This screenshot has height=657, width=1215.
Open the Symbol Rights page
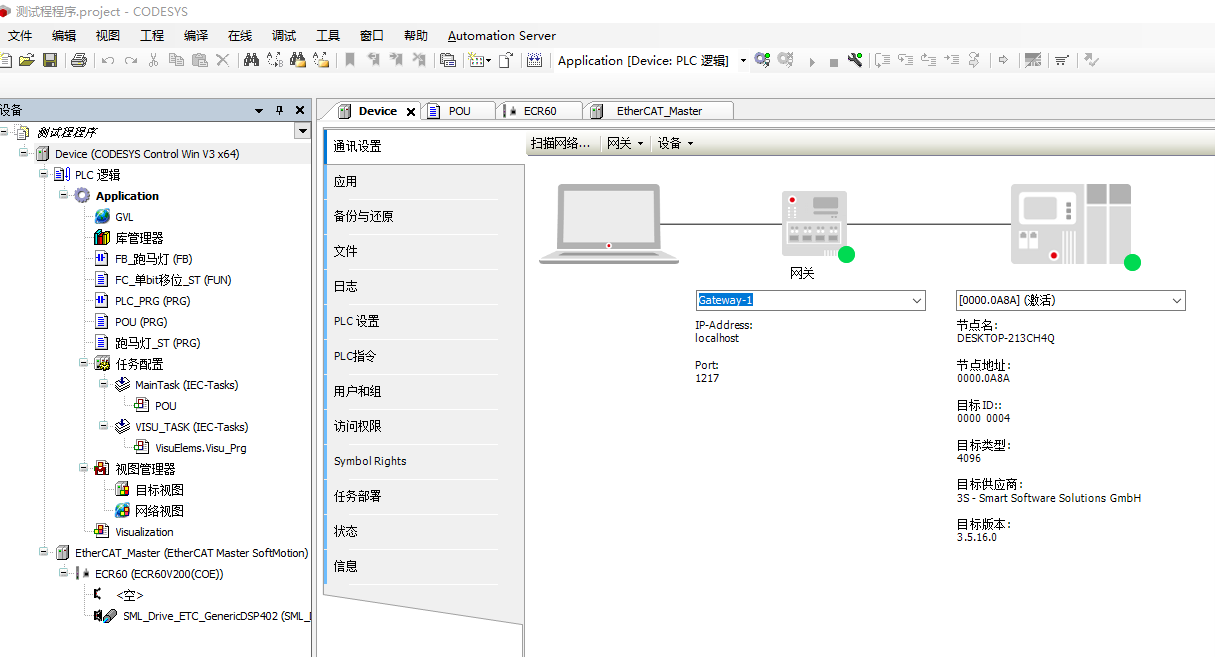pyautogui.click(x=412, y=461)
